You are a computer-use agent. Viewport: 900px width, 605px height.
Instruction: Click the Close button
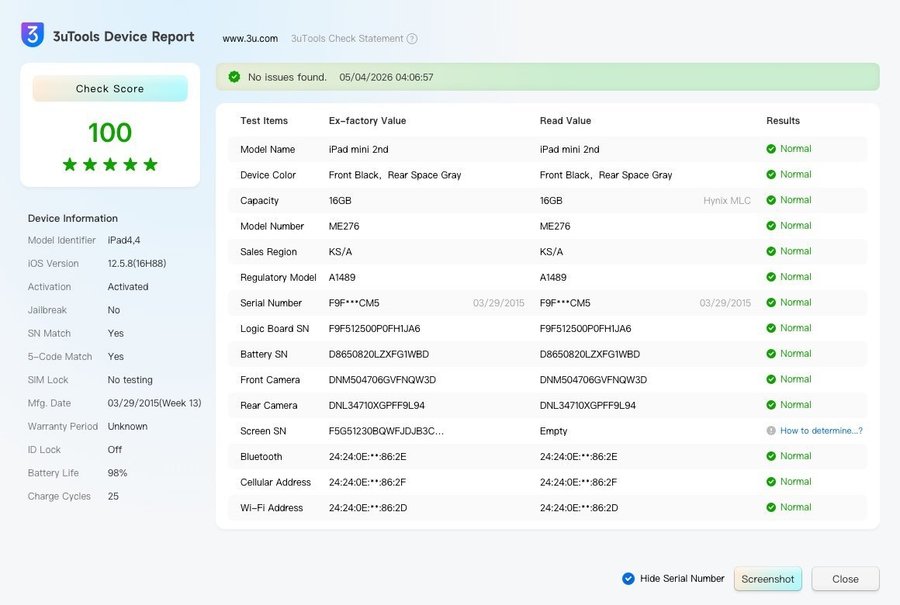845,579
